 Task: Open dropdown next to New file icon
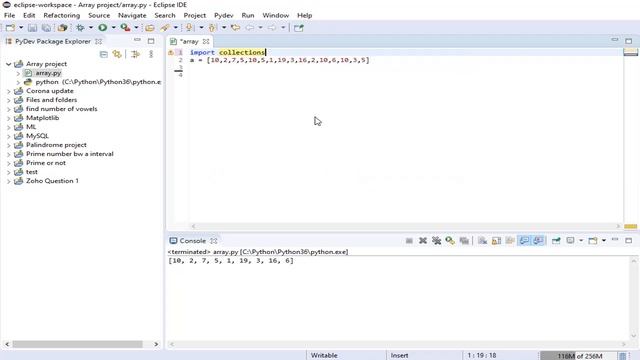pyautogui.click(x=21, y=28)
